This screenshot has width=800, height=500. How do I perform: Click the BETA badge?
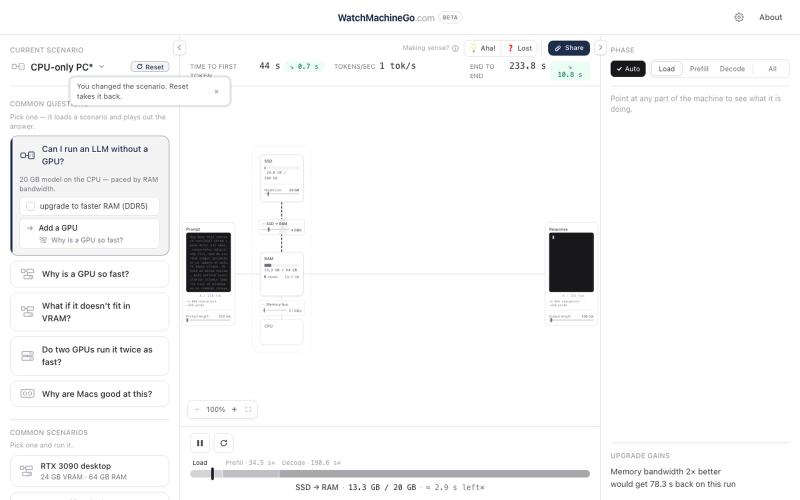450,17
